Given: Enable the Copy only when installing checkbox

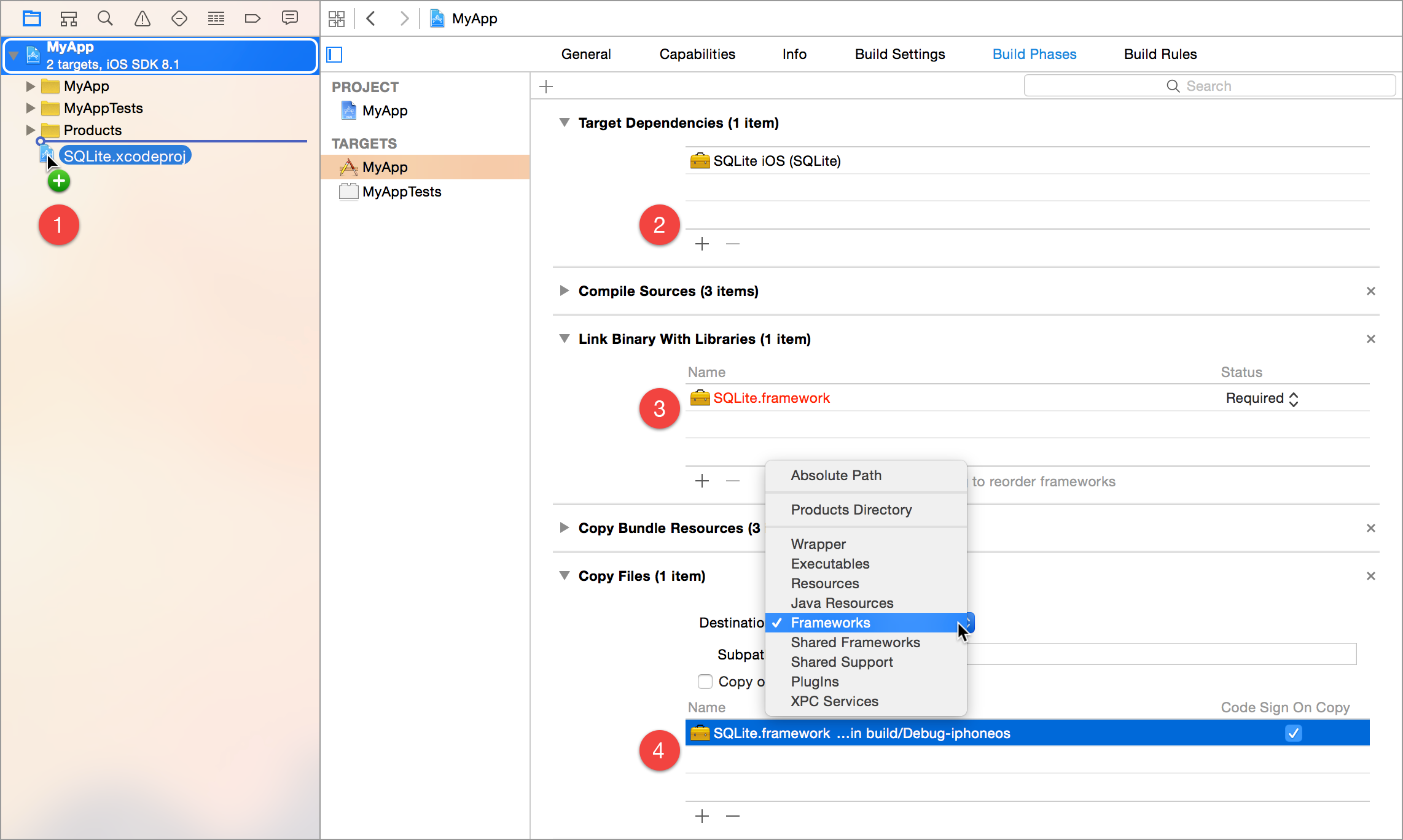Looking at the screenshot, I should [705, 682].
